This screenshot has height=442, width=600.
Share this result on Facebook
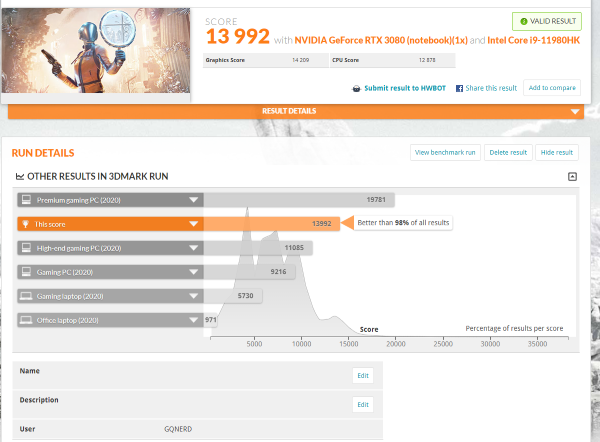(x=491, y=88)
